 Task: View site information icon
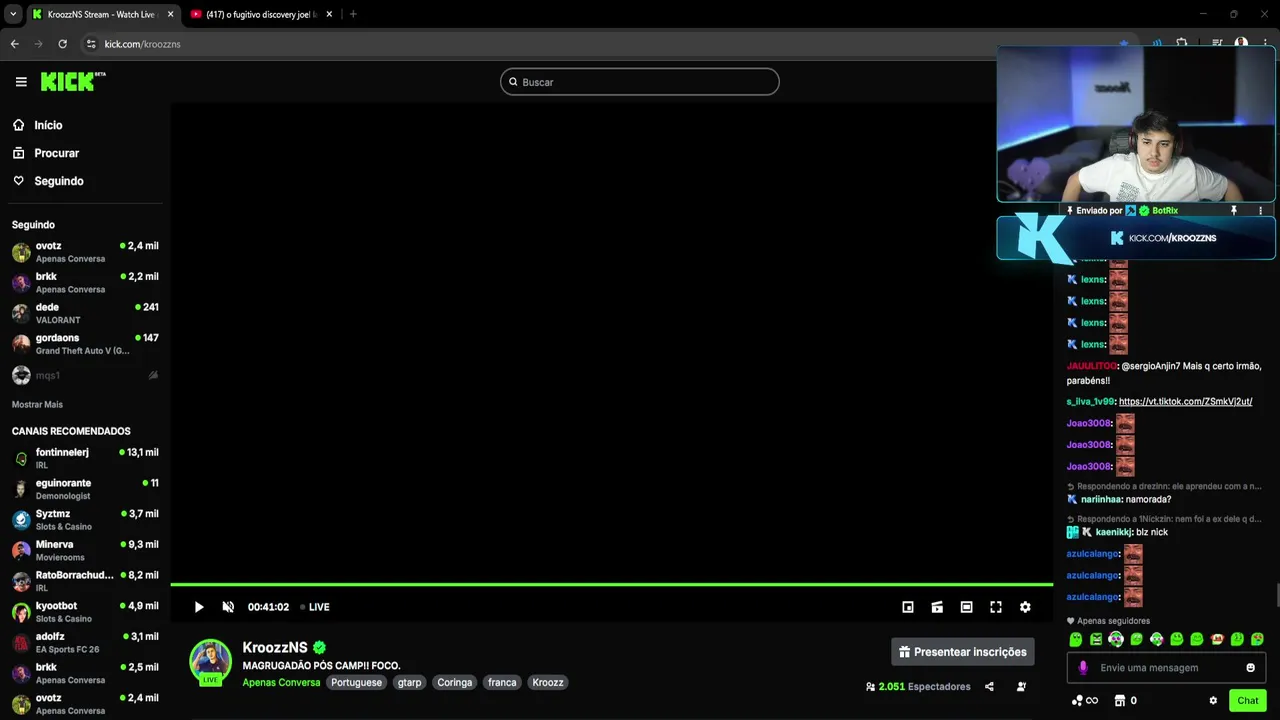(x=91, y=44)
